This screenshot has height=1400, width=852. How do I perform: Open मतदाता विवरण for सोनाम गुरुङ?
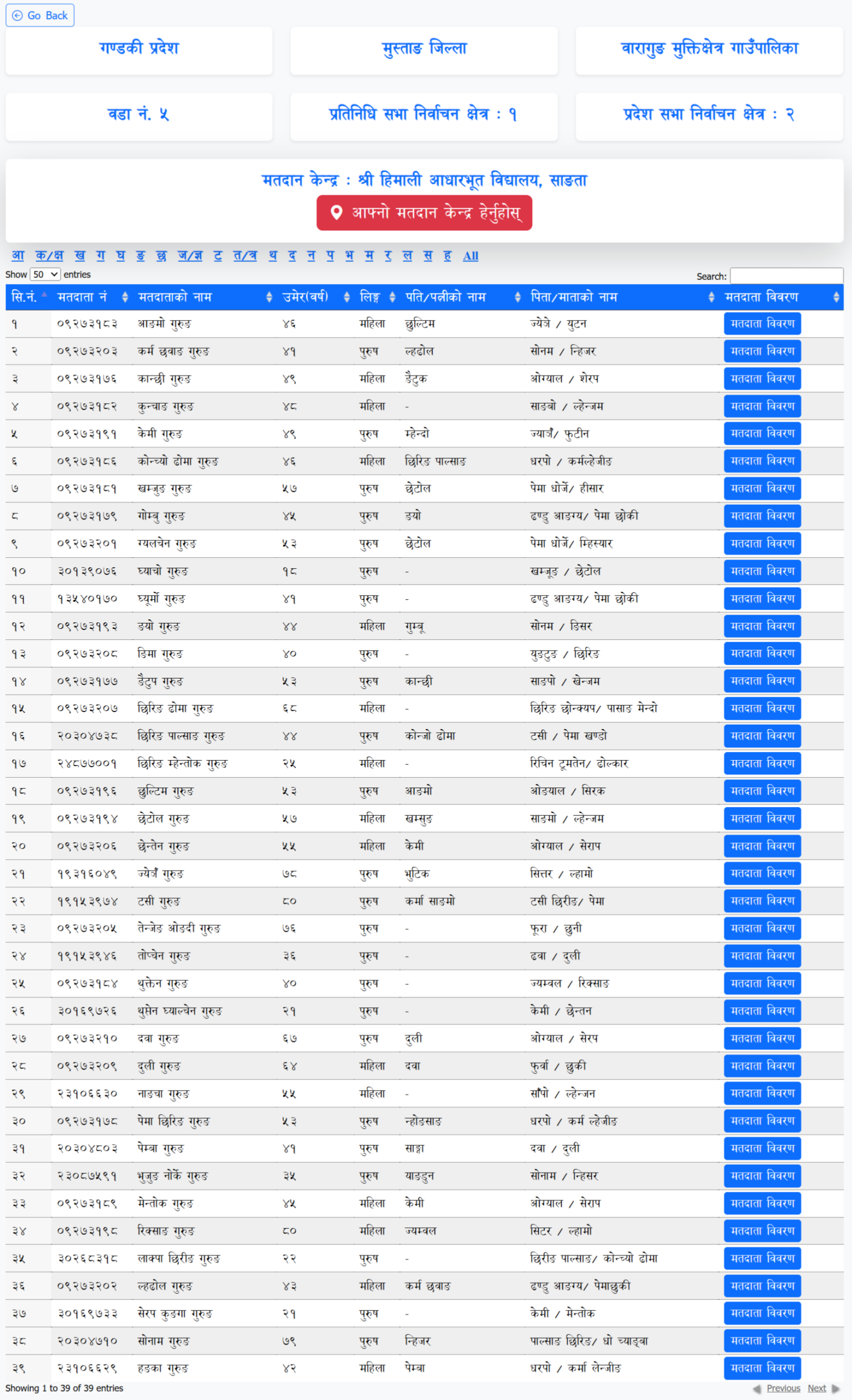pyautogui.click(x=762, y=1340)
